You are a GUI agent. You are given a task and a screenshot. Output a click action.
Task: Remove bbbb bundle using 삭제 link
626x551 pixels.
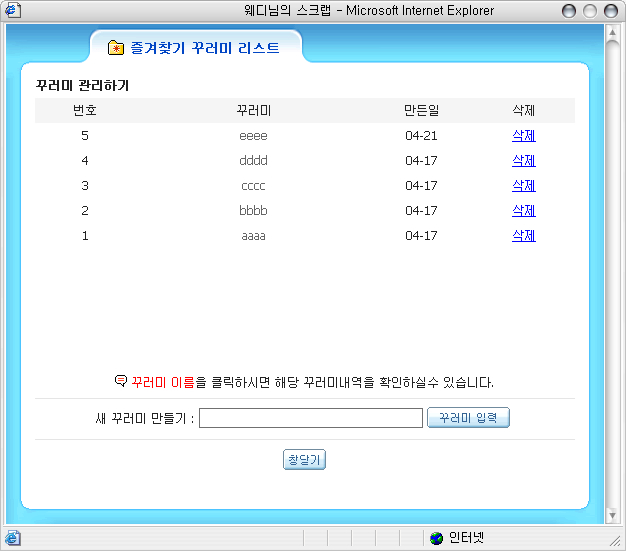click(523, 211)
